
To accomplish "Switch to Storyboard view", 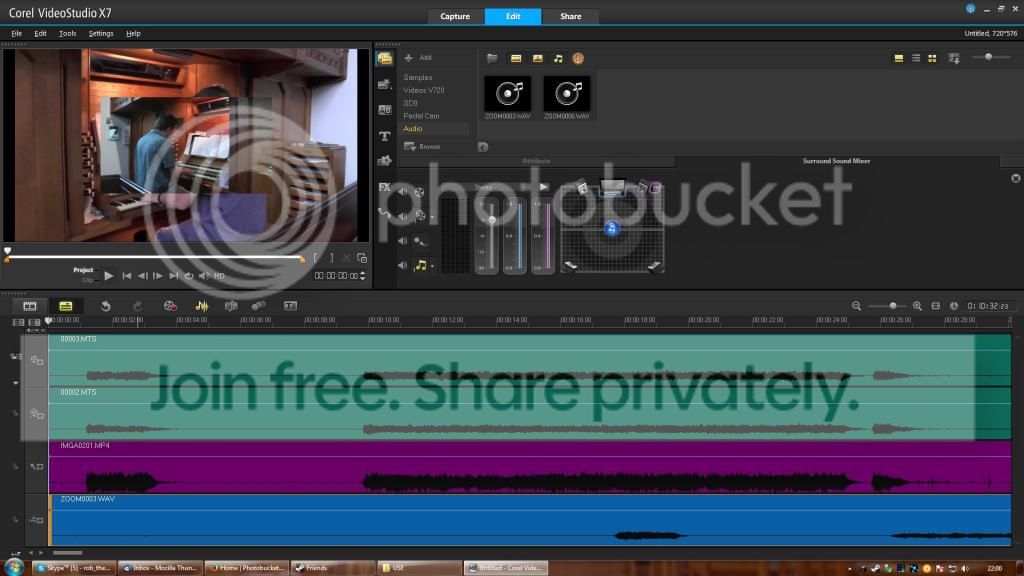I will 30,306.
